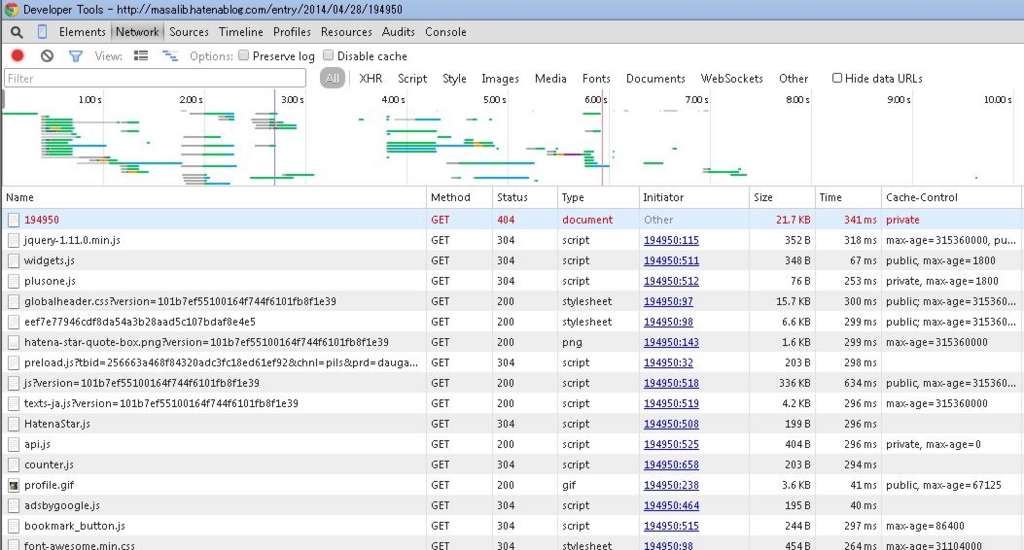Stop recording with the red record button

(18, 56)
